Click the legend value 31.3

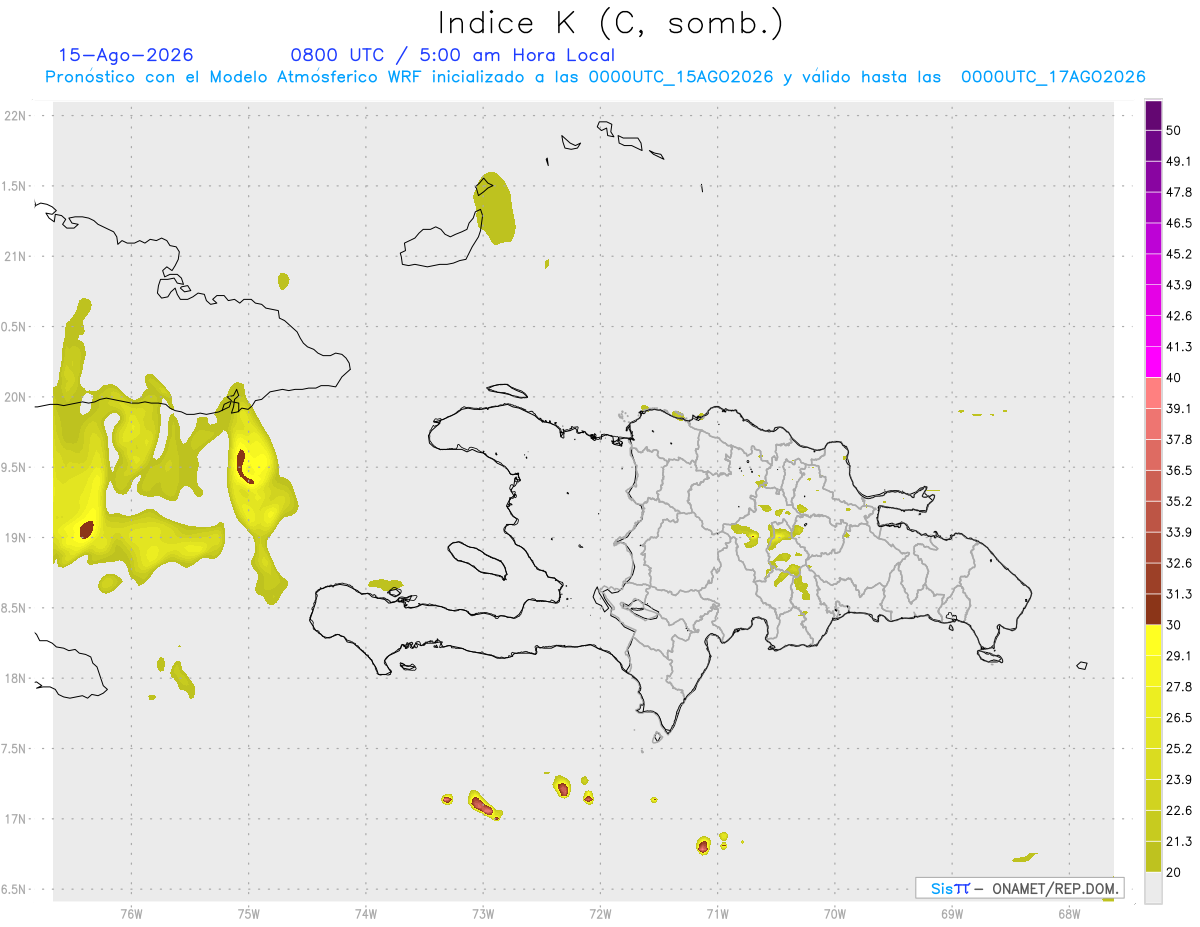[1179, 594]
